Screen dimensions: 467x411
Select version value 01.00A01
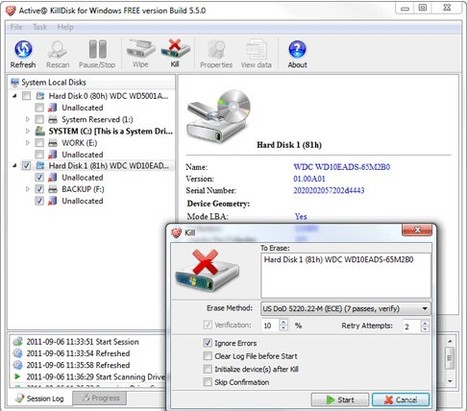coord(309,179)
